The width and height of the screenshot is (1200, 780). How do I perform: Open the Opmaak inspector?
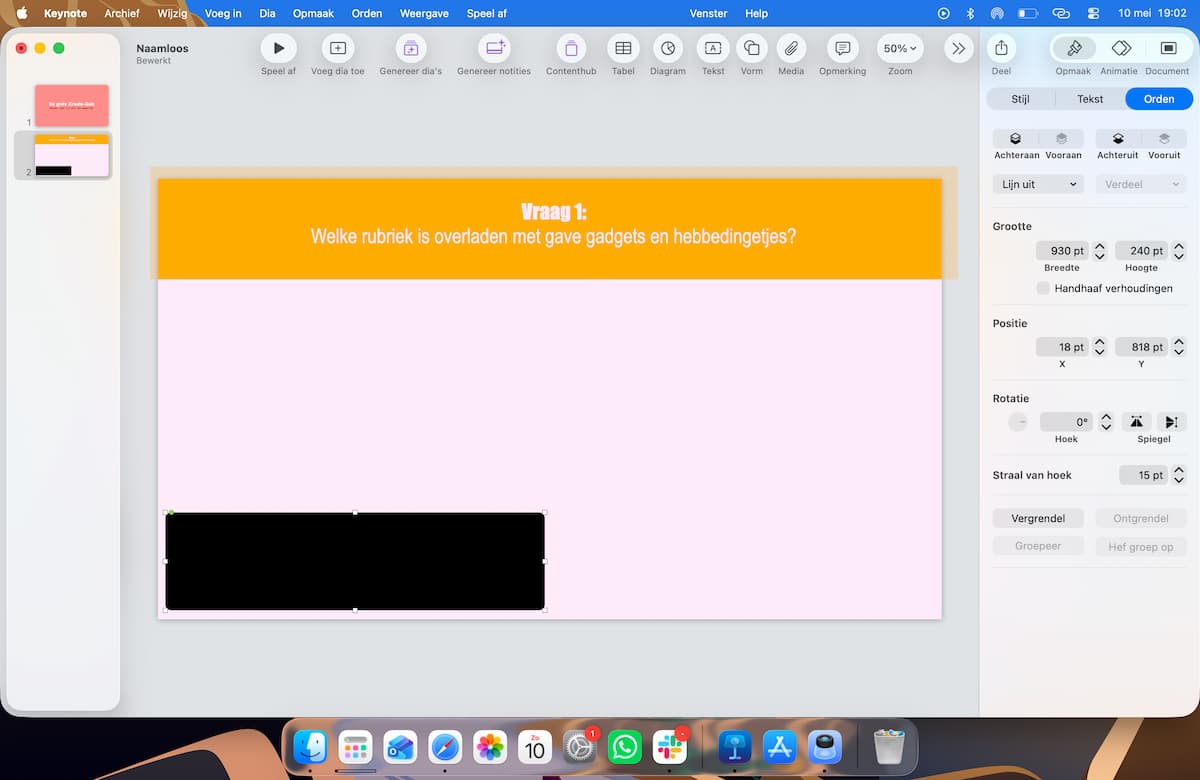pos(1073,48)
